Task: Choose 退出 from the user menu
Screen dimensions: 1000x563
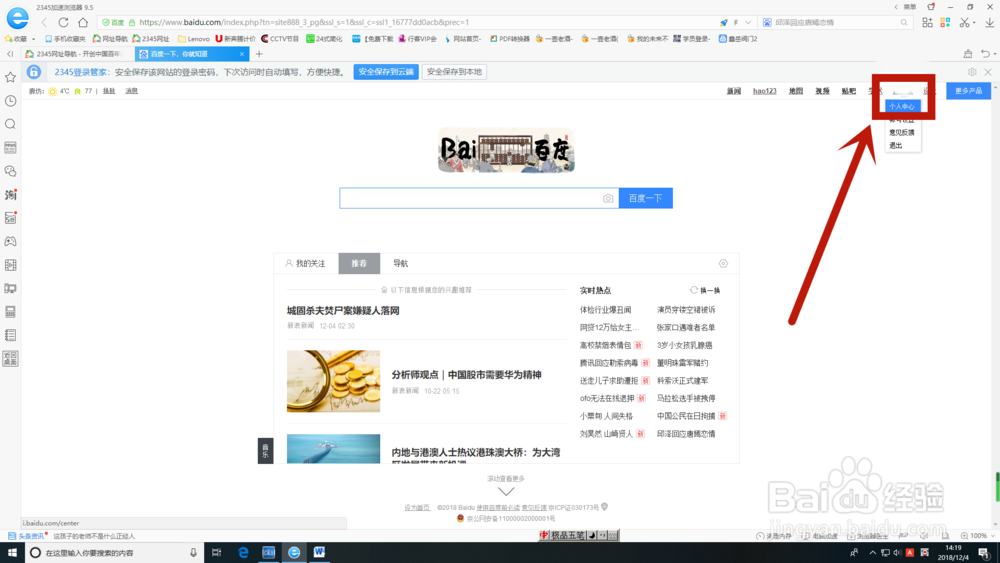Action: point(896,146)
